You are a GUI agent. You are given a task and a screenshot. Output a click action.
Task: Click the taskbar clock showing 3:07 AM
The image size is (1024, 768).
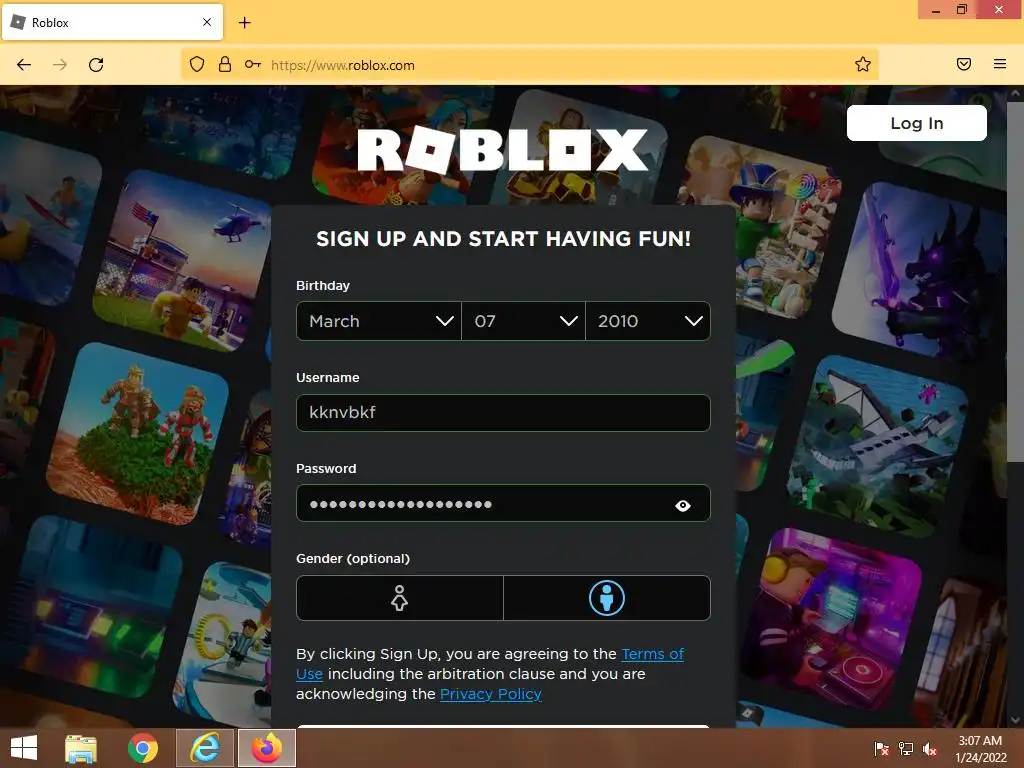pos(980,748)
